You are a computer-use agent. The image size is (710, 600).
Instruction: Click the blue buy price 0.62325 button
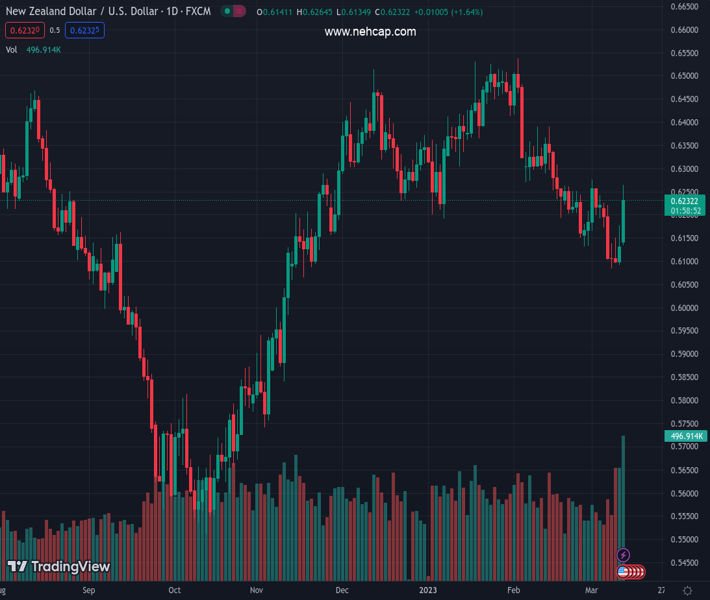point(85,30)
